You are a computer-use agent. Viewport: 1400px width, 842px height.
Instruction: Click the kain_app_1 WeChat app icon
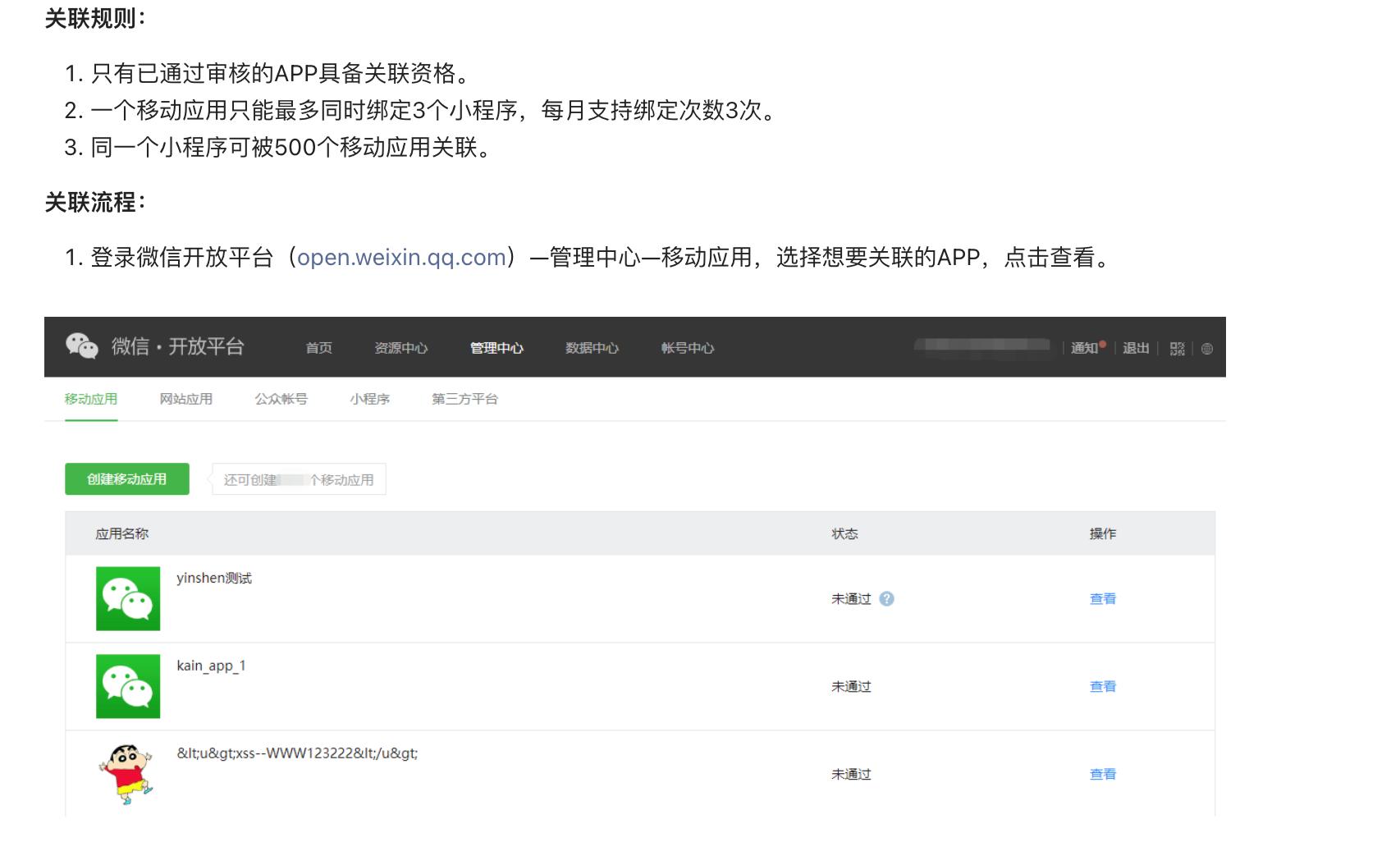click(x=128, y=687)
